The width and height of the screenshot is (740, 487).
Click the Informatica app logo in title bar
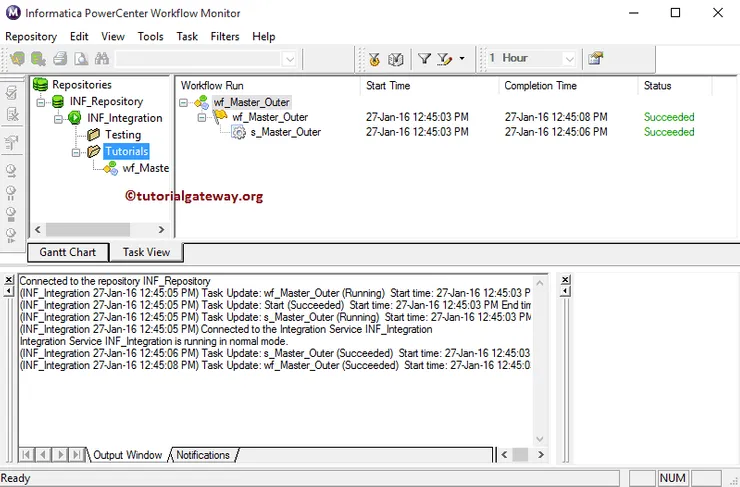[x=13, y=12]
